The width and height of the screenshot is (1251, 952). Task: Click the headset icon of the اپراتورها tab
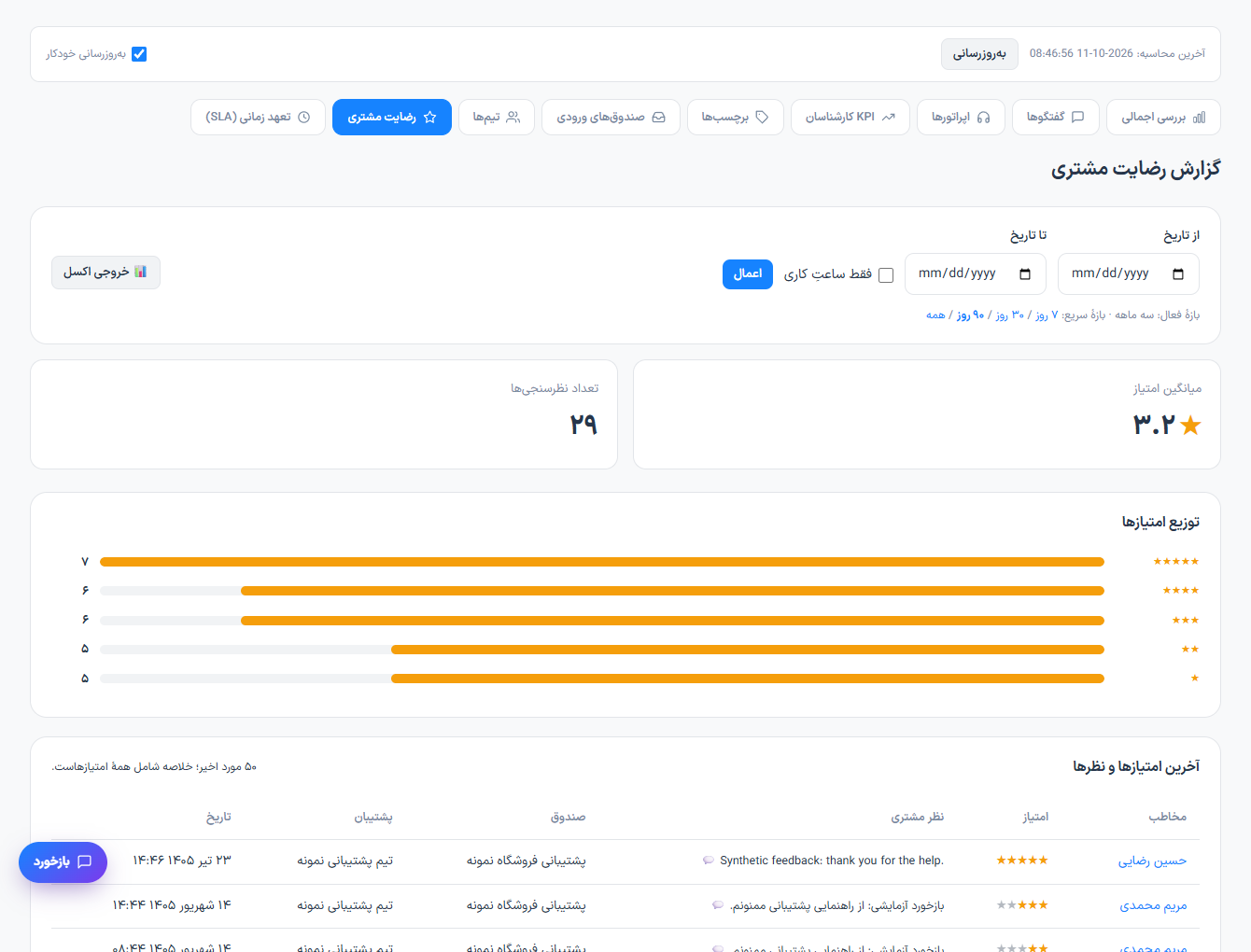pos(983,118)
